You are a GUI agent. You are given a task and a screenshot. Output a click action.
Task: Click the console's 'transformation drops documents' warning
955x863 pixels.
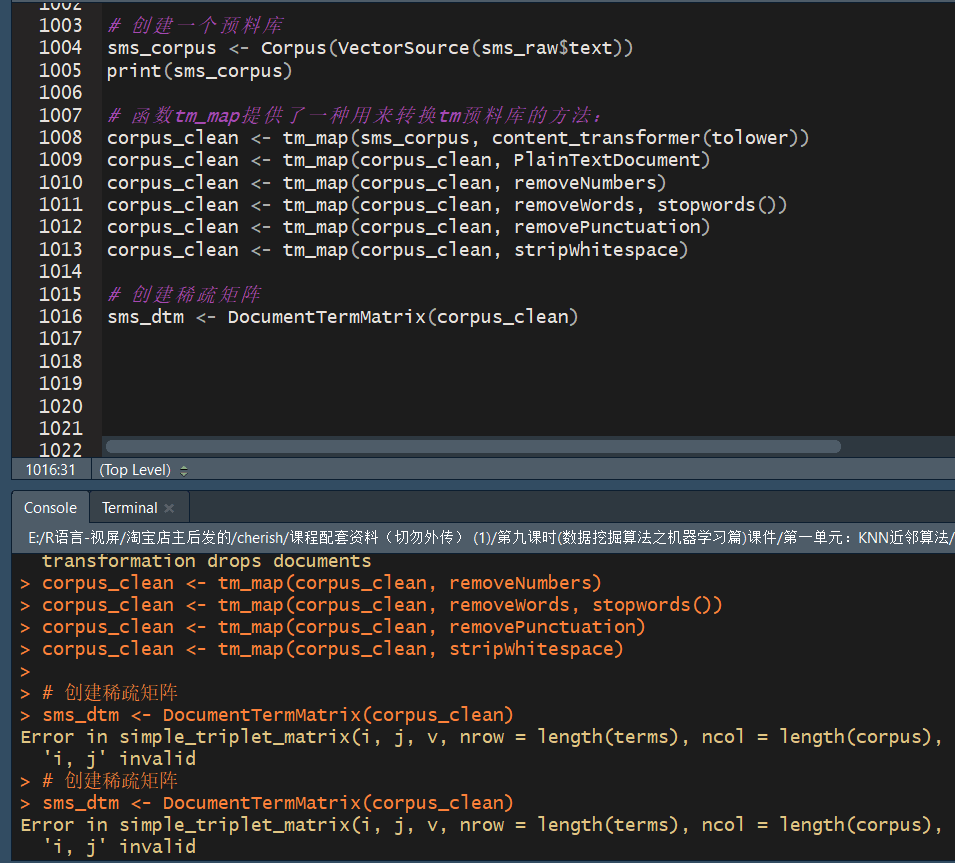pos(206,561)
